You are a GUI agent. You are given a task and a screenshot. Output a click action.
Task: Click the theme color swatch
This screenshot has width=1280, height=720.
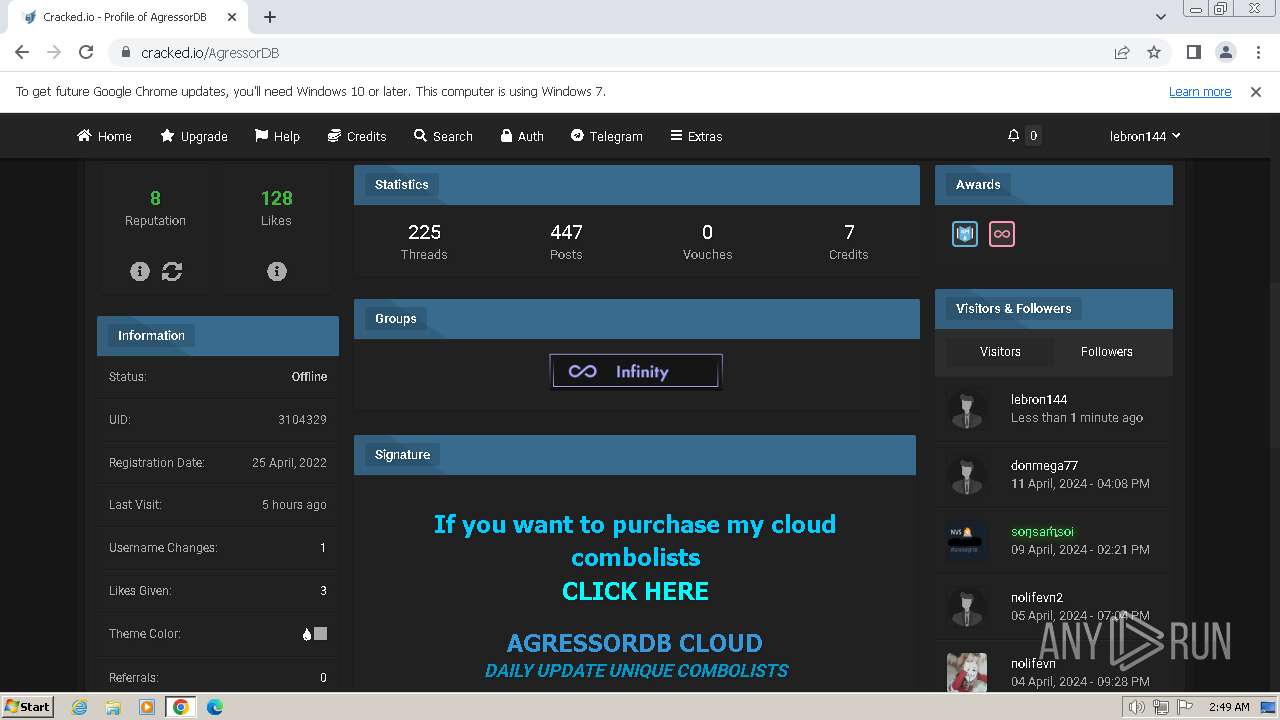320,633
